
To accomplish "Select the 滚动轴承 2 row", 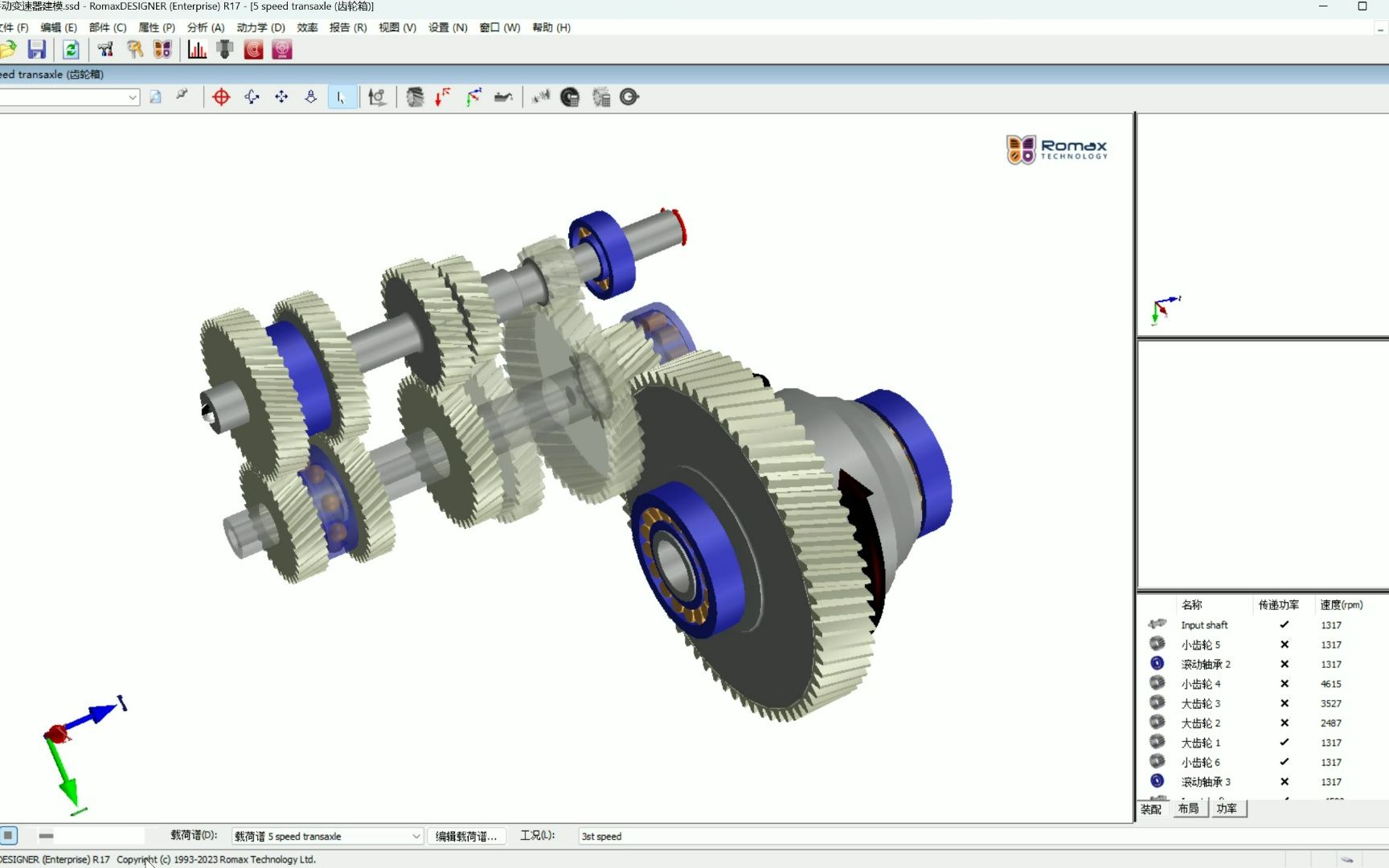I will pyautogui.click(x=1263, y=665).
